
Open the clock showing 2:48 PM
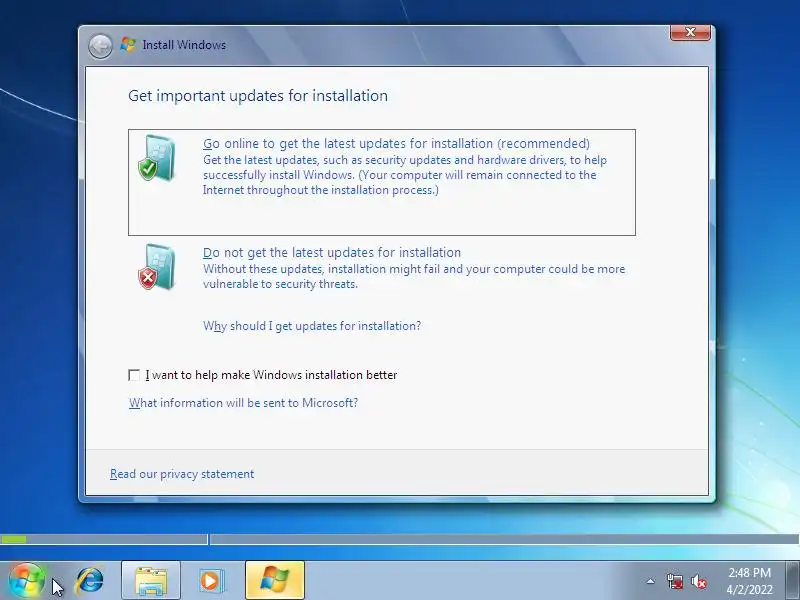pyautogui.click(x=749, y=581)
